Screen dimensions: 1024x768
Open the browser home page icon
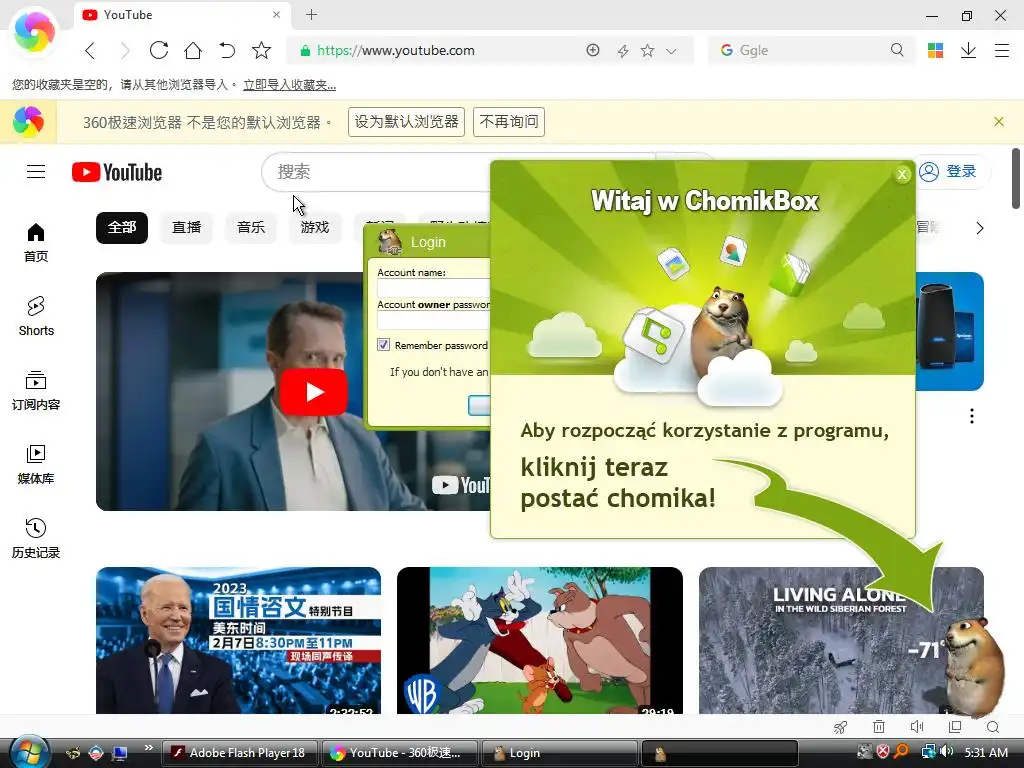click(x=193, y=50)
